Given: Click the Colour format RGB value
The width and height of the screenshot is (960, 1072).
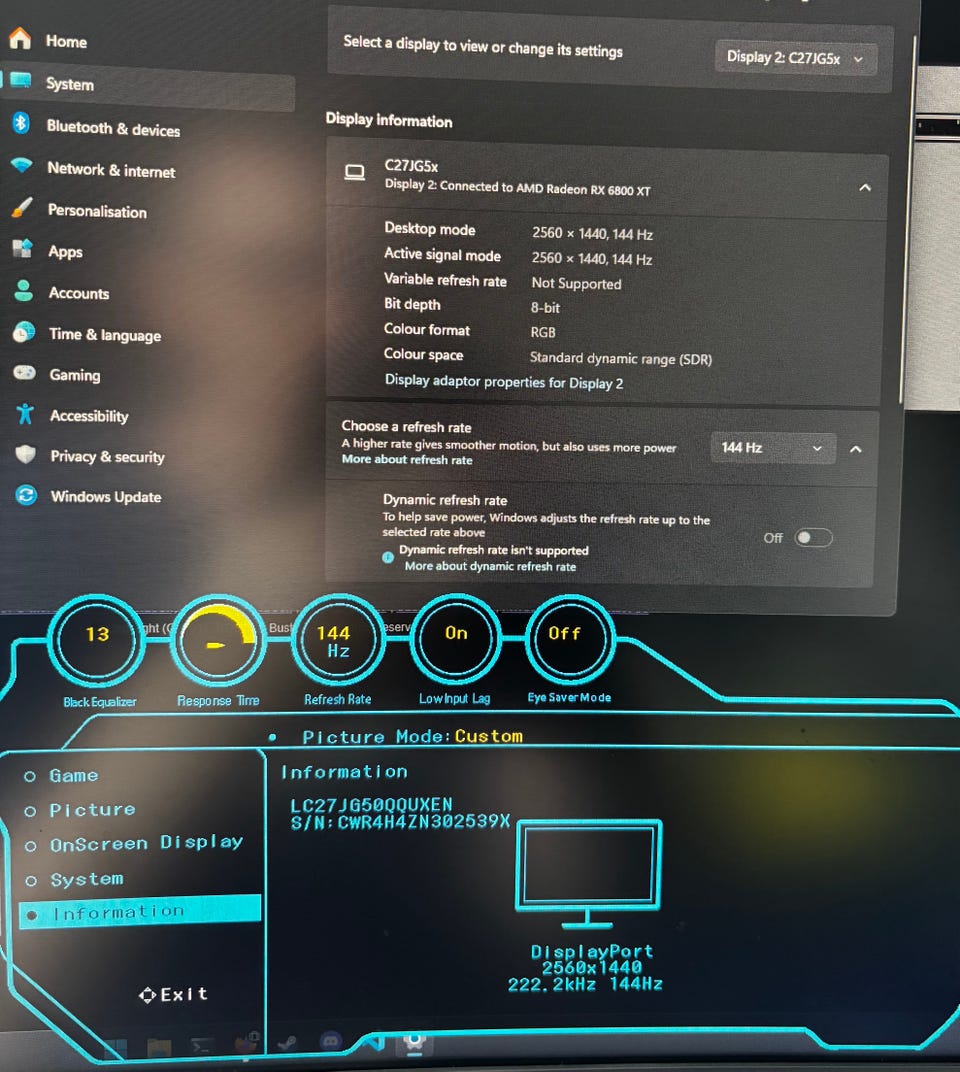Looking at the screenshot, I should click(x=543, y=332).
